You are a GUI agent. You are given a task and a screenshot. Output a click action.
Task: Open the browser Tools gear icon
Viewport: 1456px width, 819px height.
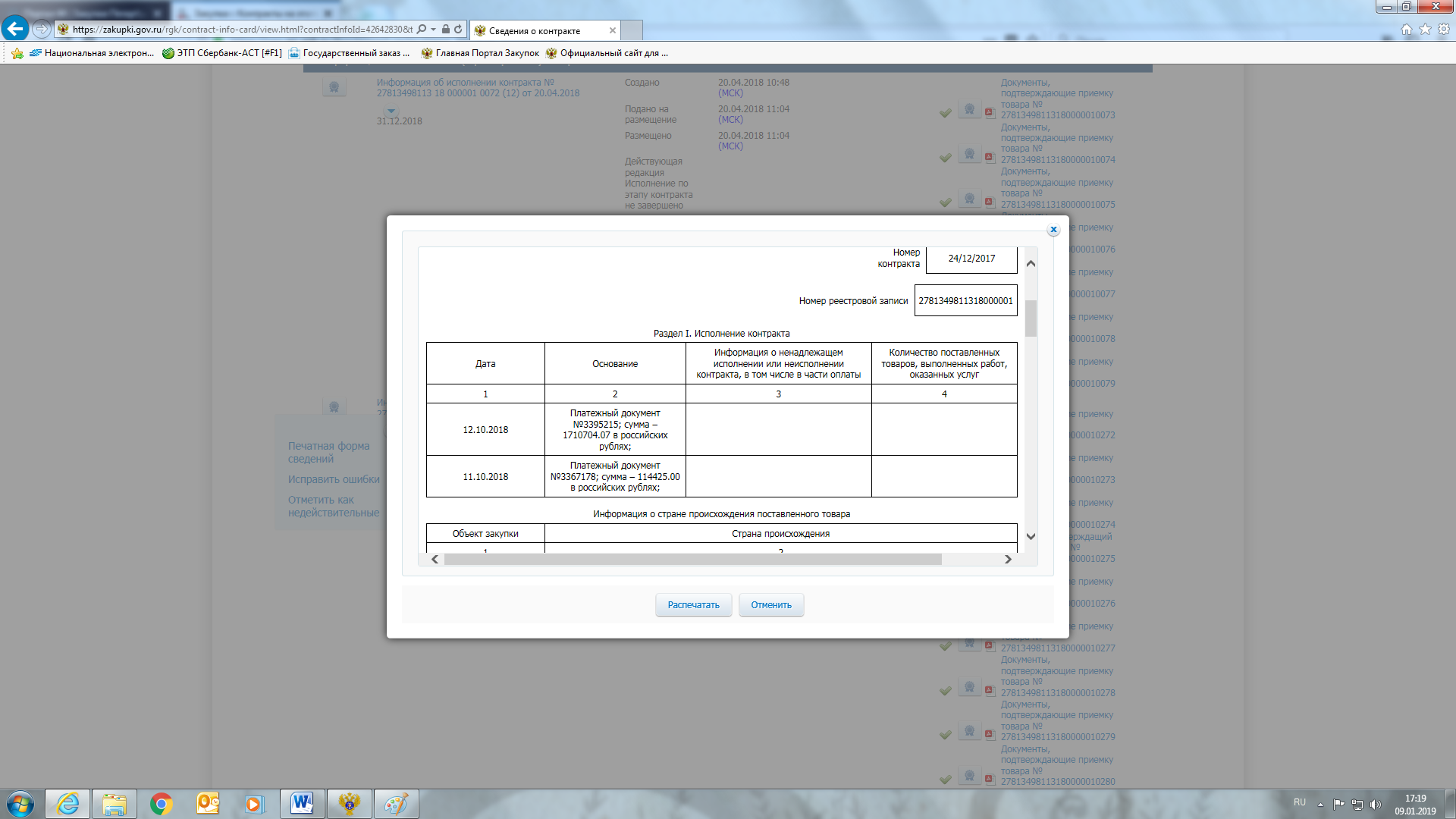pos(1444,30)
